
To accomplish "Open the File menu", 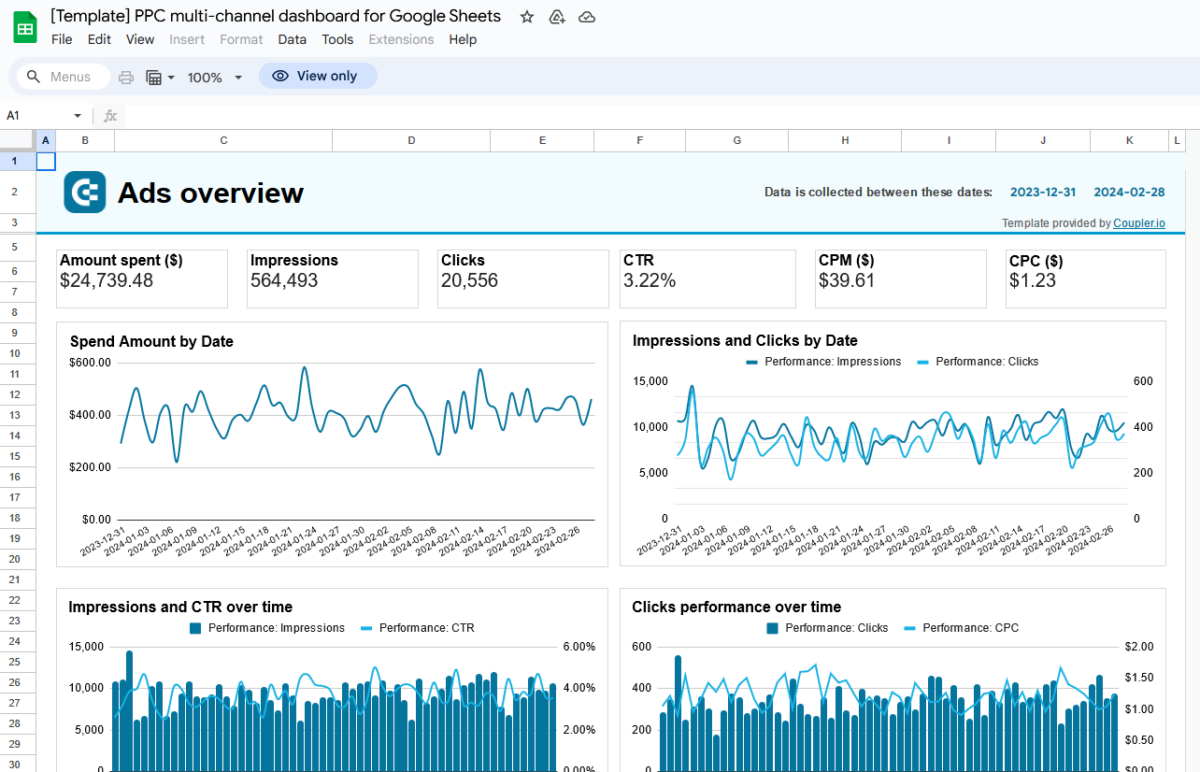I will [x=62, y=39].
